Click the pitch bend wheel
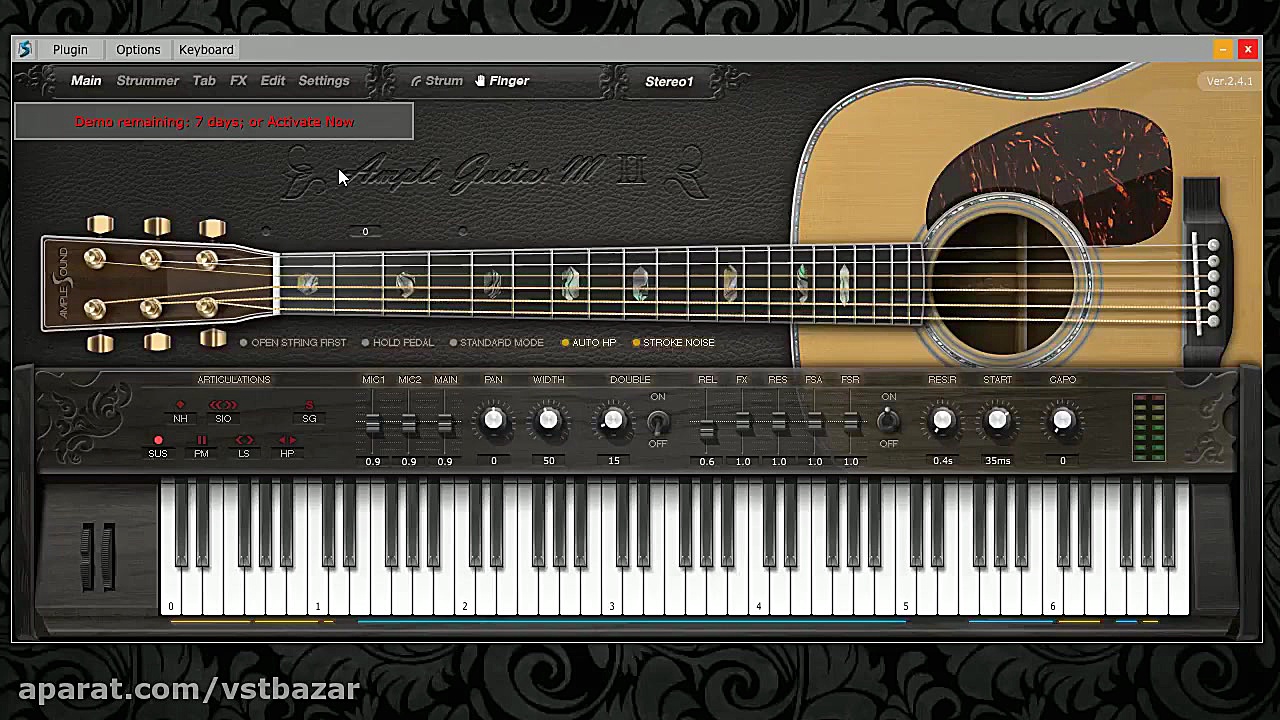The width and height of the screenshot is (1280, 720). 87,556
